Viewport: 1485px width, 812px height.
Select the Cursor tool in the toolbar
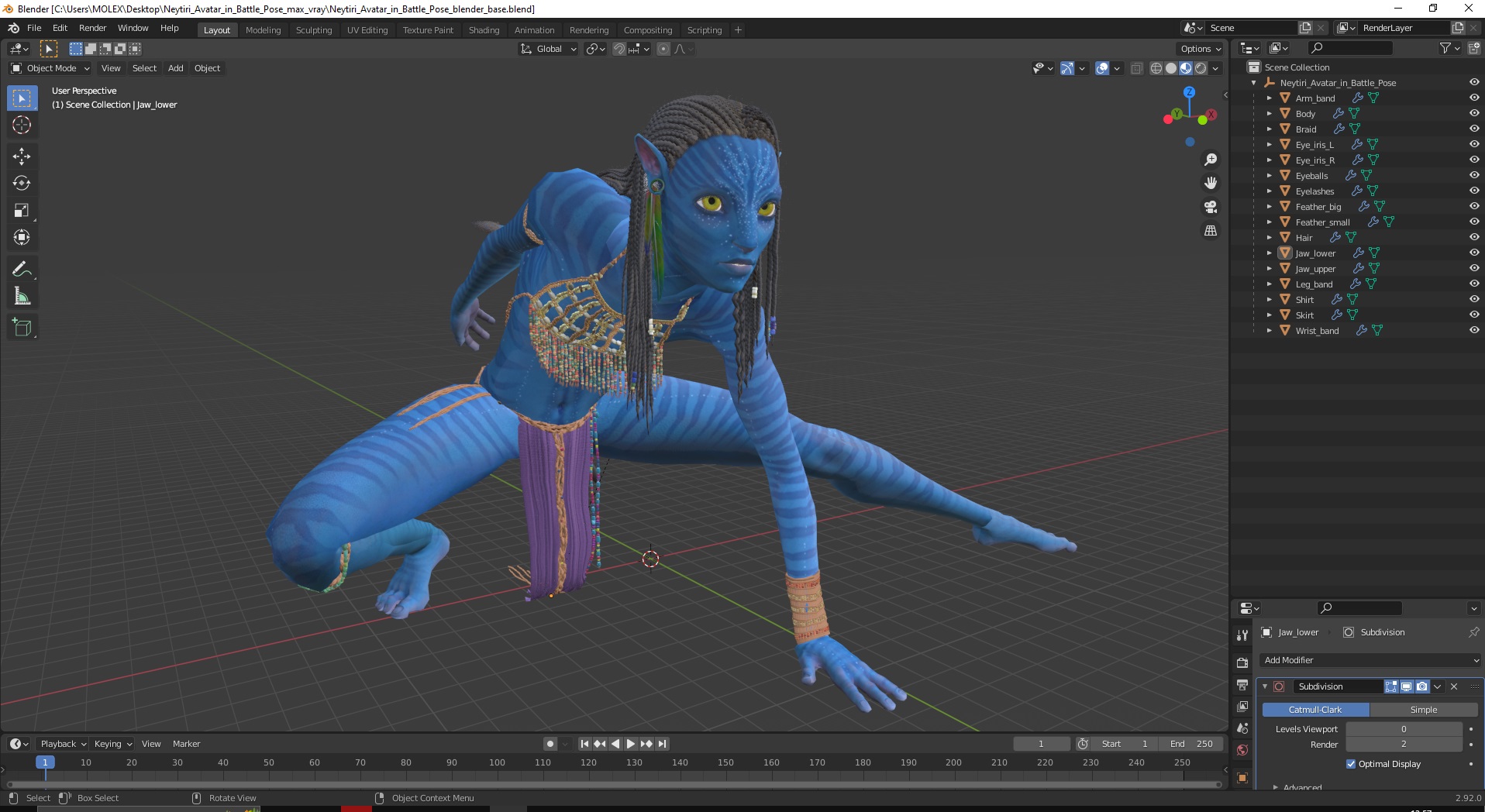[x=22, y=125]
